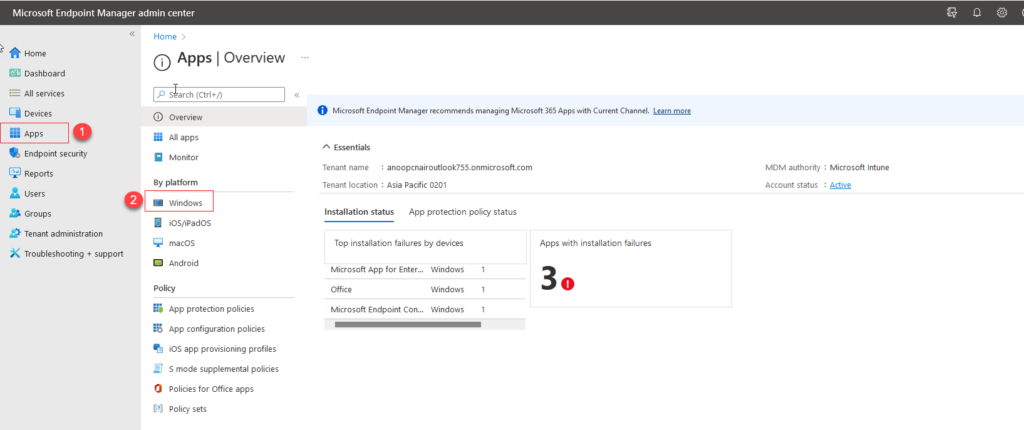Screen dimensions: 1024x430
Task: Open the Learn more link in banner
Action: [x=672, y=111]
